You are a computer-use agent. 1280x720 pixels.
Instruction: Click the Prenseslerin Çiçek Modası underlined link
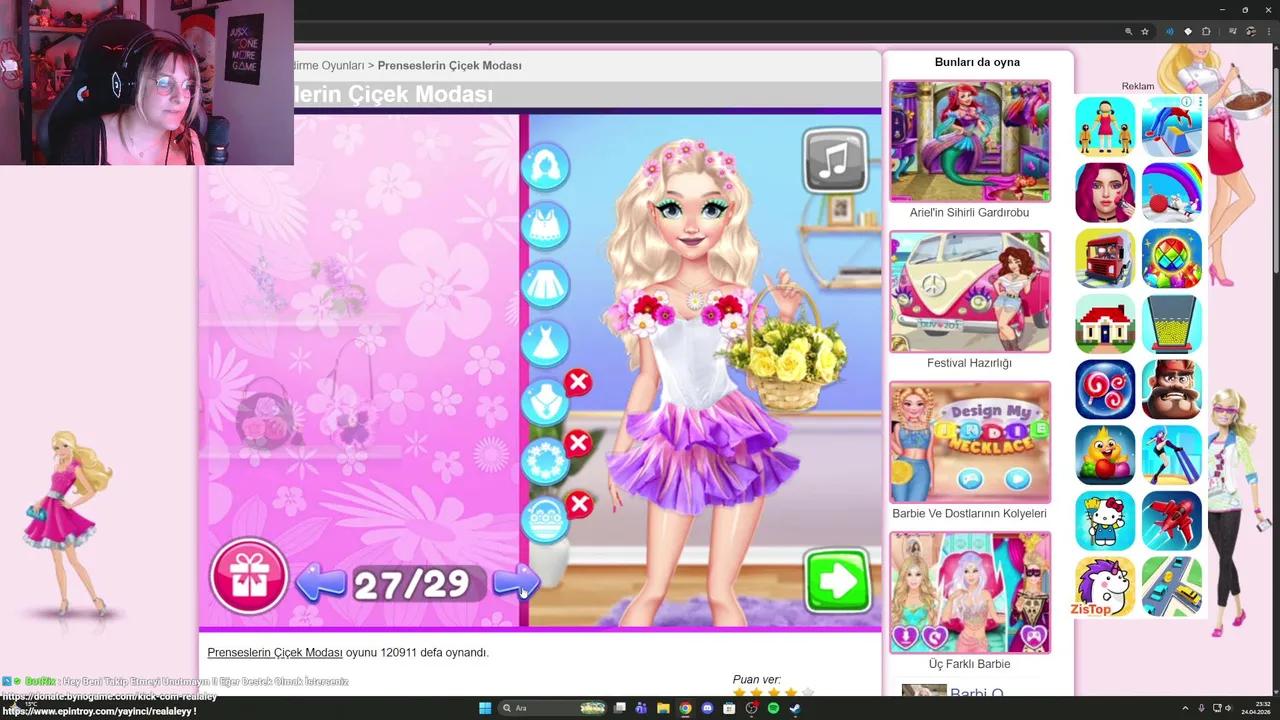(x=275, y=653)
